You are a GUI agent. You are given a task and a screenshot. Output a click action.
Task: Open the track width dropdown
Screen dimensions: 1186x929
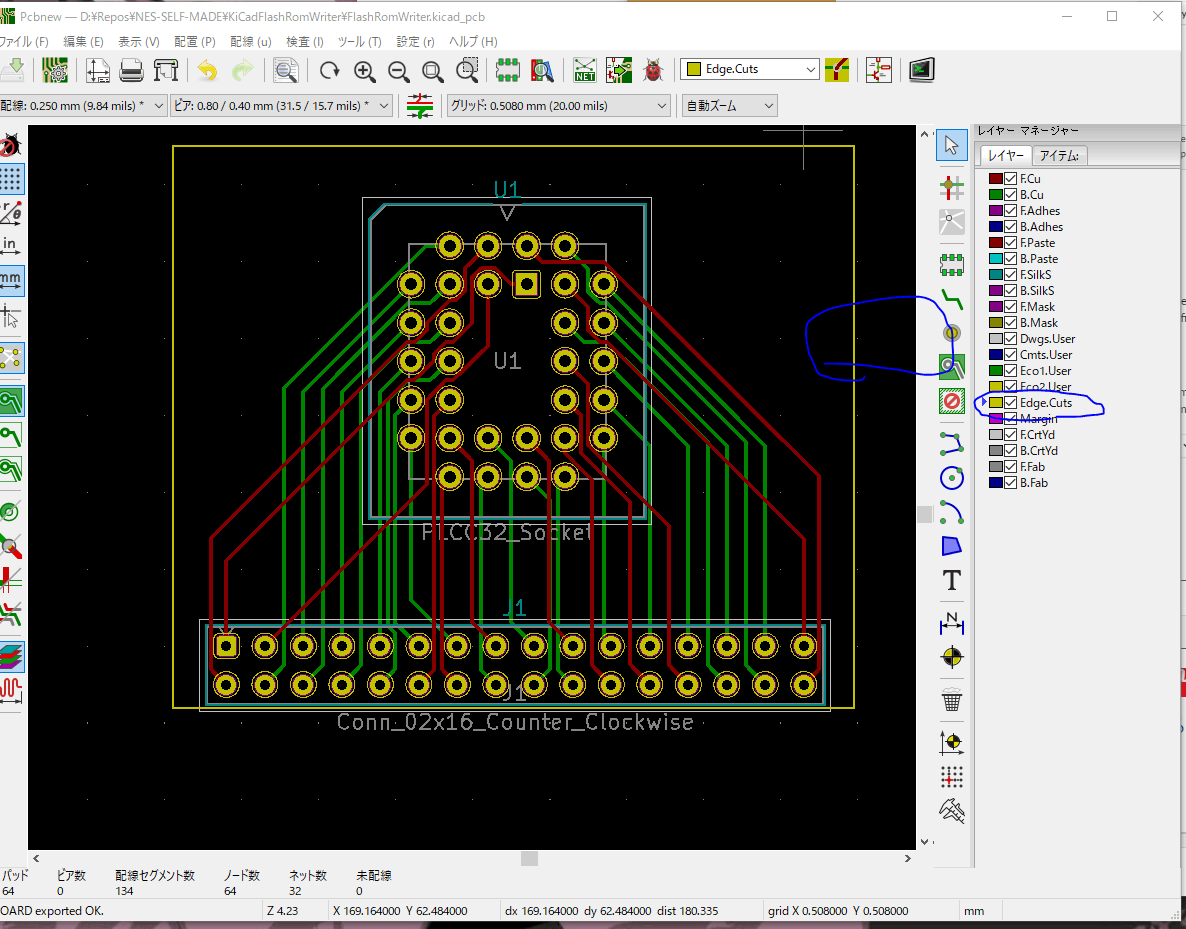coord(82,106)
